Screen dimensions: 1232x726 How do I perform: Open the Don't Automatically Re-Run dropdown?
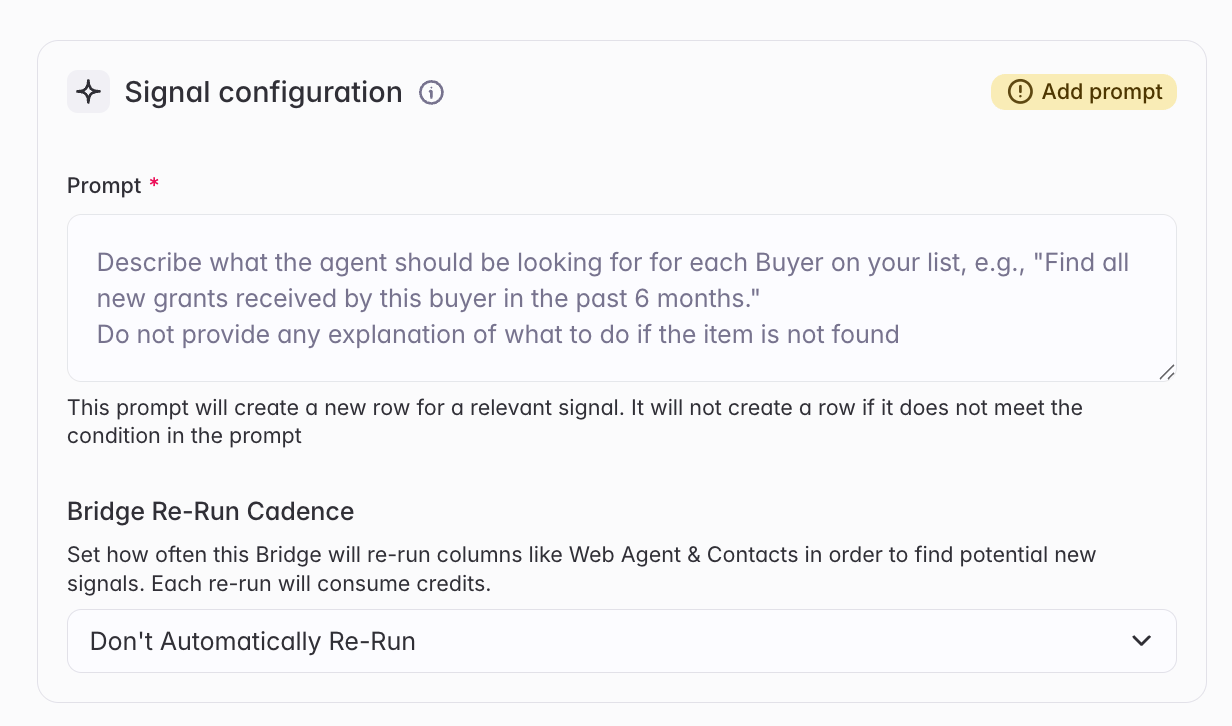(622, 641)
